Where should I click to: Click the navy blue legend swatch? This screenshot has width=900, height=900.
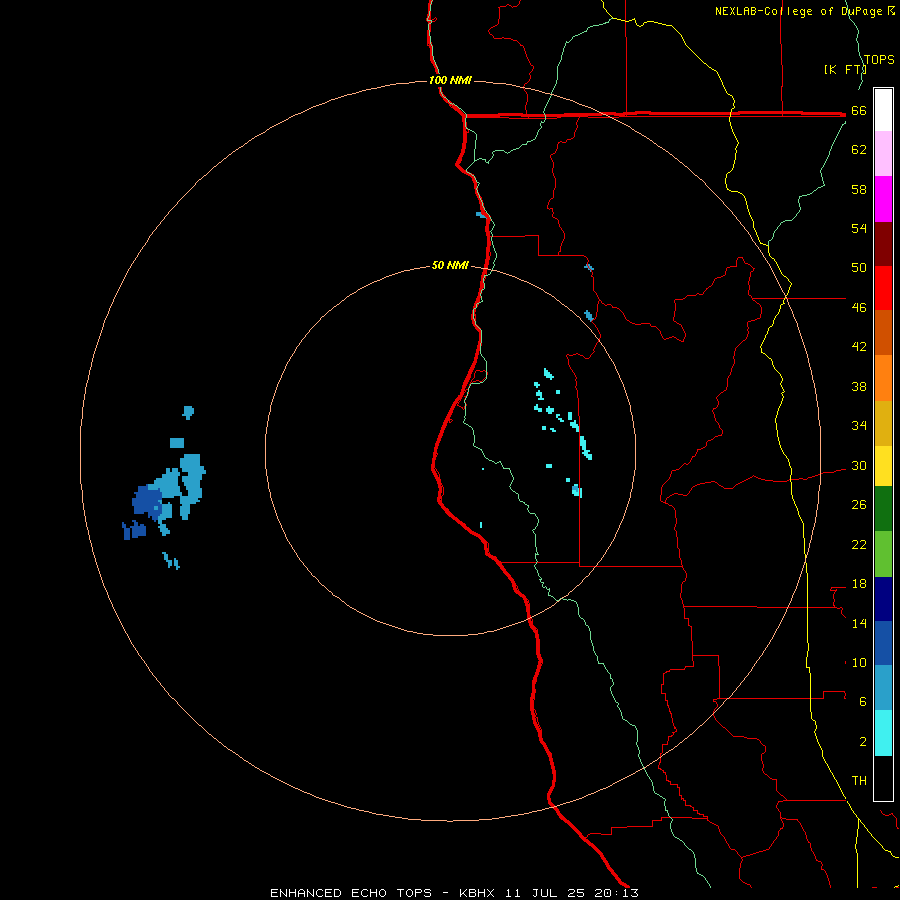(883, 599)
